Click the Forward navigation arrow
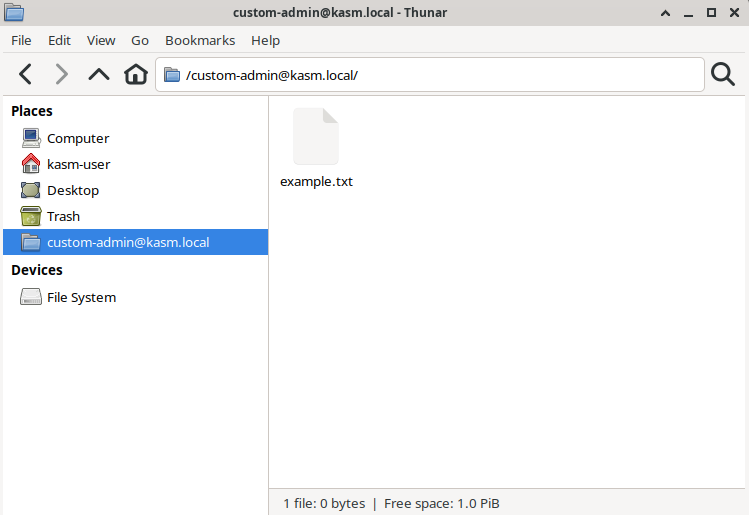 tap(62, 74)
